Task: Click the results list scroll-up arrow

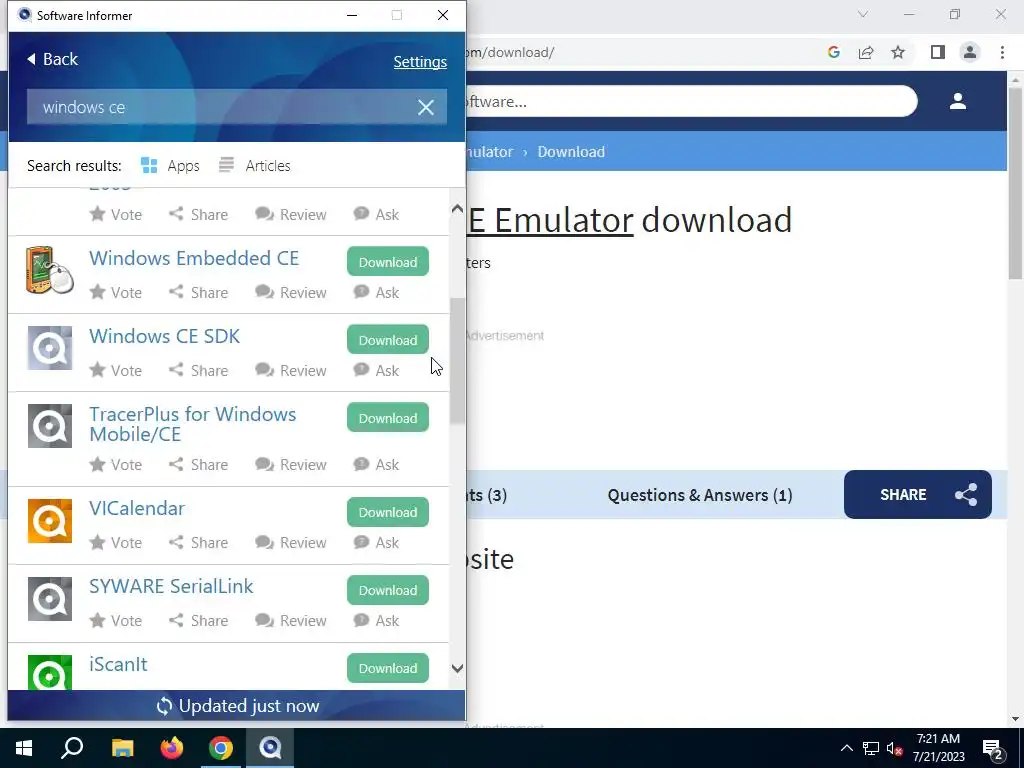Action: pyautogui.click(x=457, y=209)
